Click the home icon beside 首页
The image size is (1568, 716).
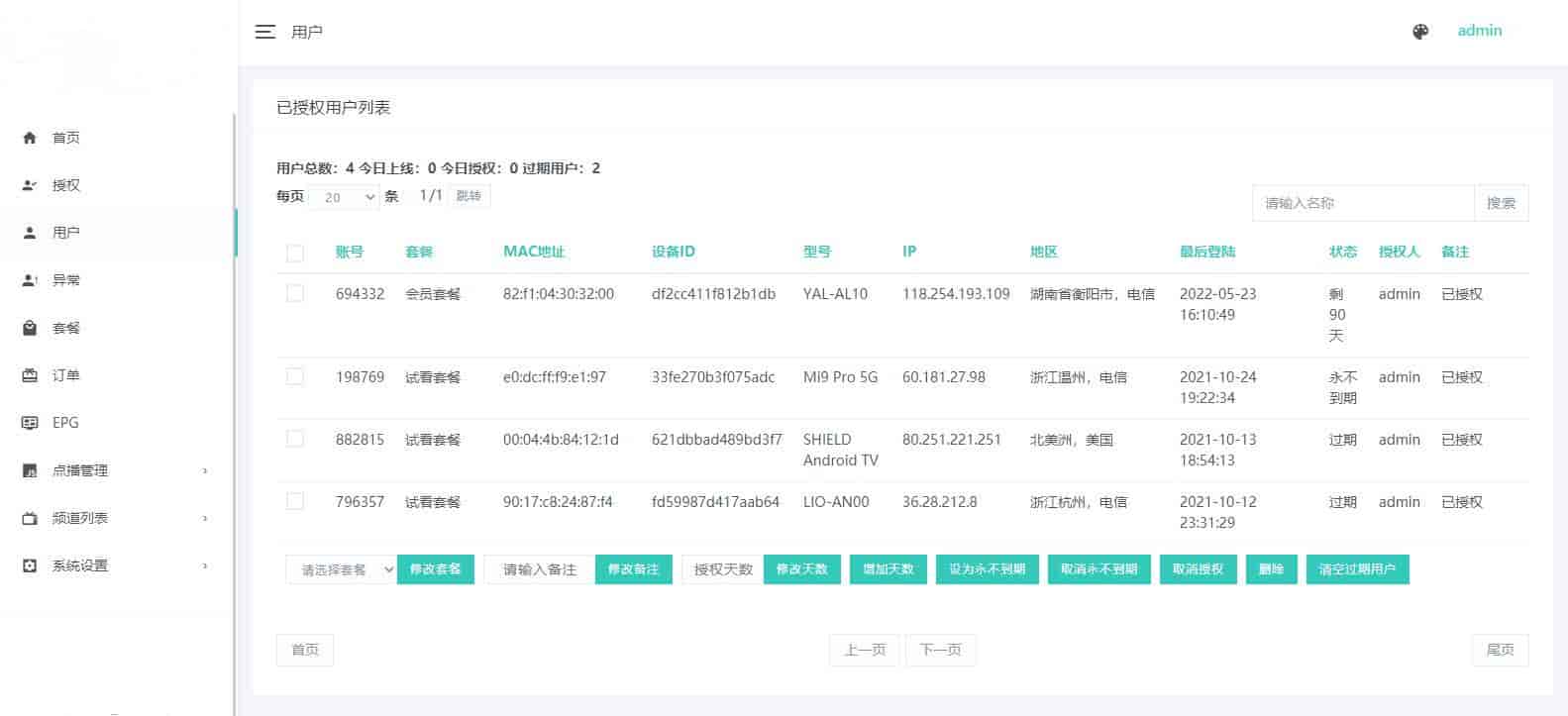coord(30,138)
